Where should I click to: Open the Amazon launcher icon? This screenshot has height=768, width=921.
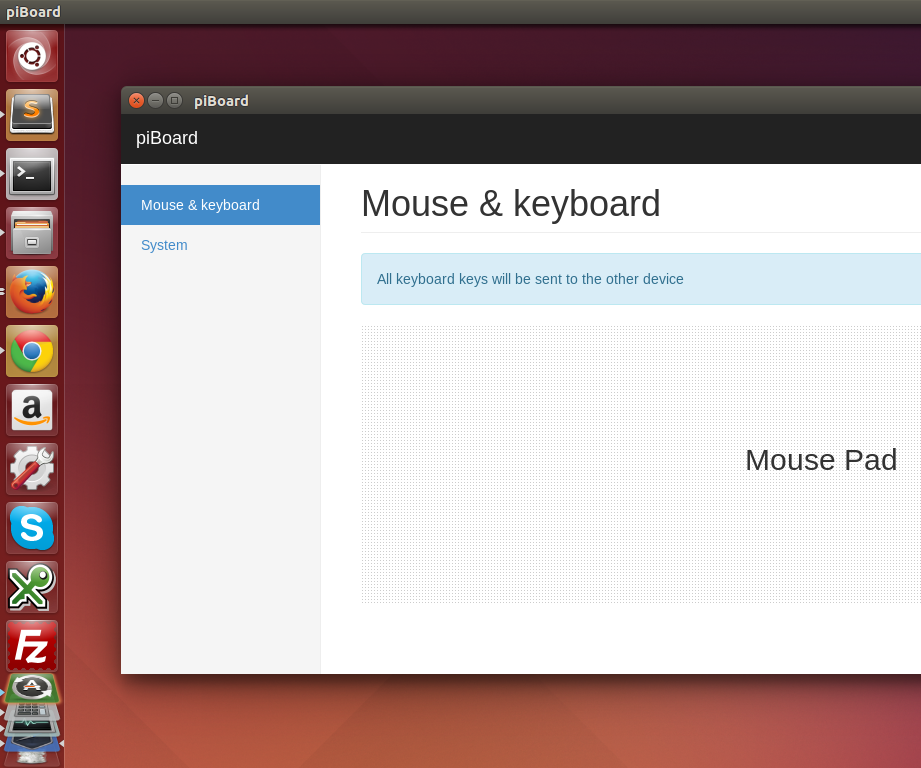(x=31, y=410)
